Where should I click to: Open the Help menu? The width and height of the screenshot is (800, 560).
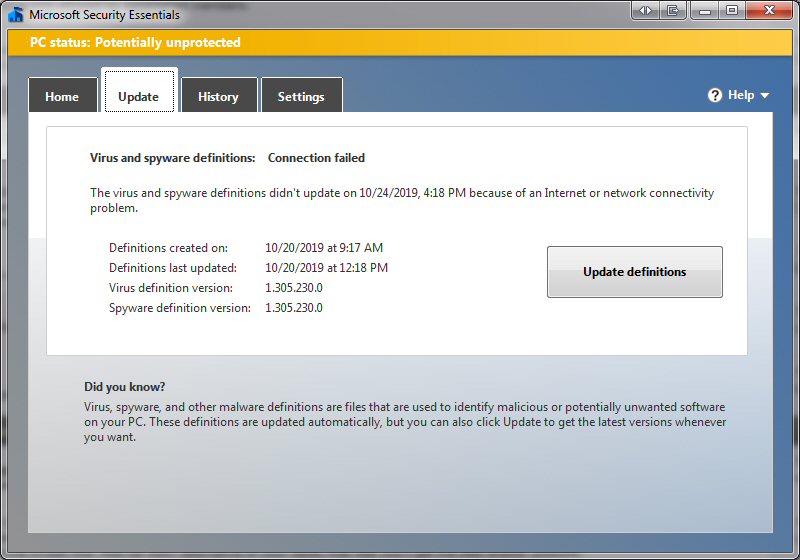point(738,95)
